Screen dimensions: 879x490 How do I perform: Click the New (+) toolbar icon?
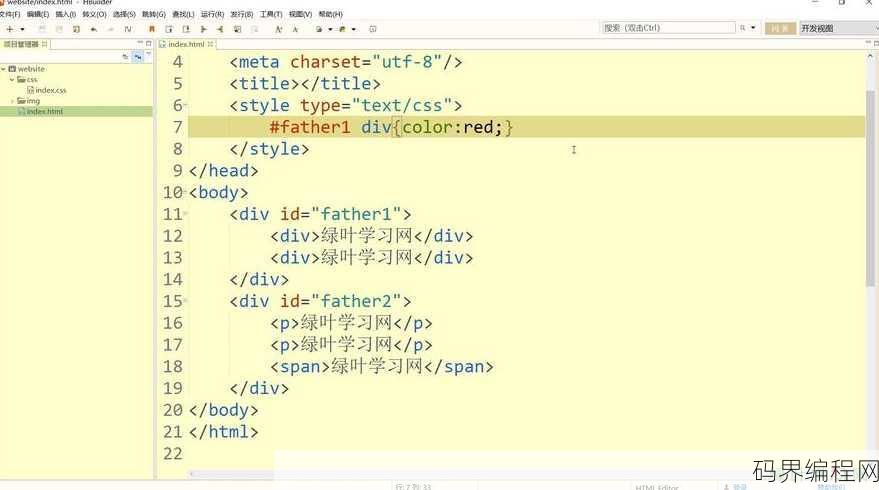pyautogui.click(x=10, y=29)
